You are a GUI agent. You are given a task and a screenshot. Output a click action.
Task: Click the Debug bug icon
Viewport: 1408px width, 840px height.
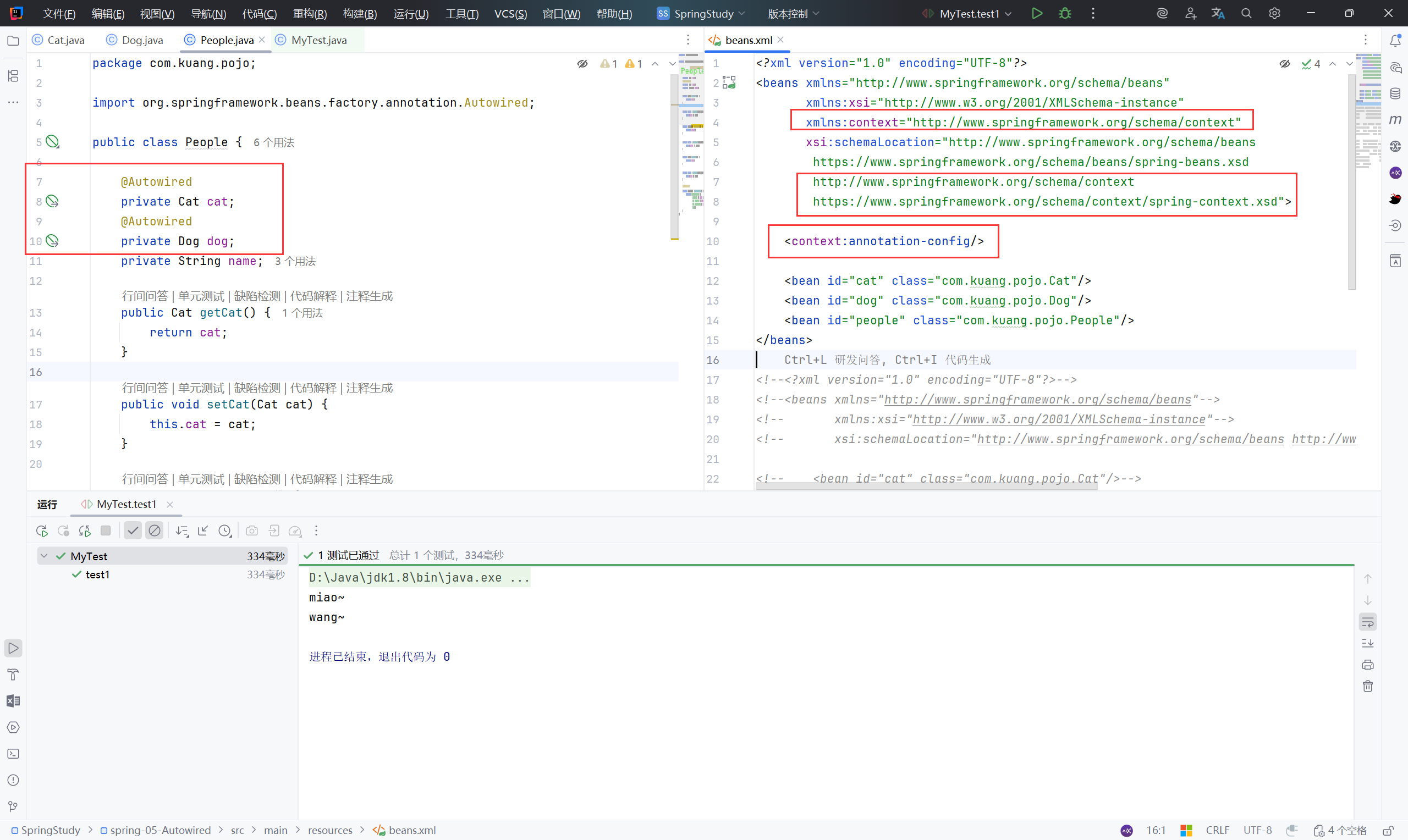pos(1065,14)
